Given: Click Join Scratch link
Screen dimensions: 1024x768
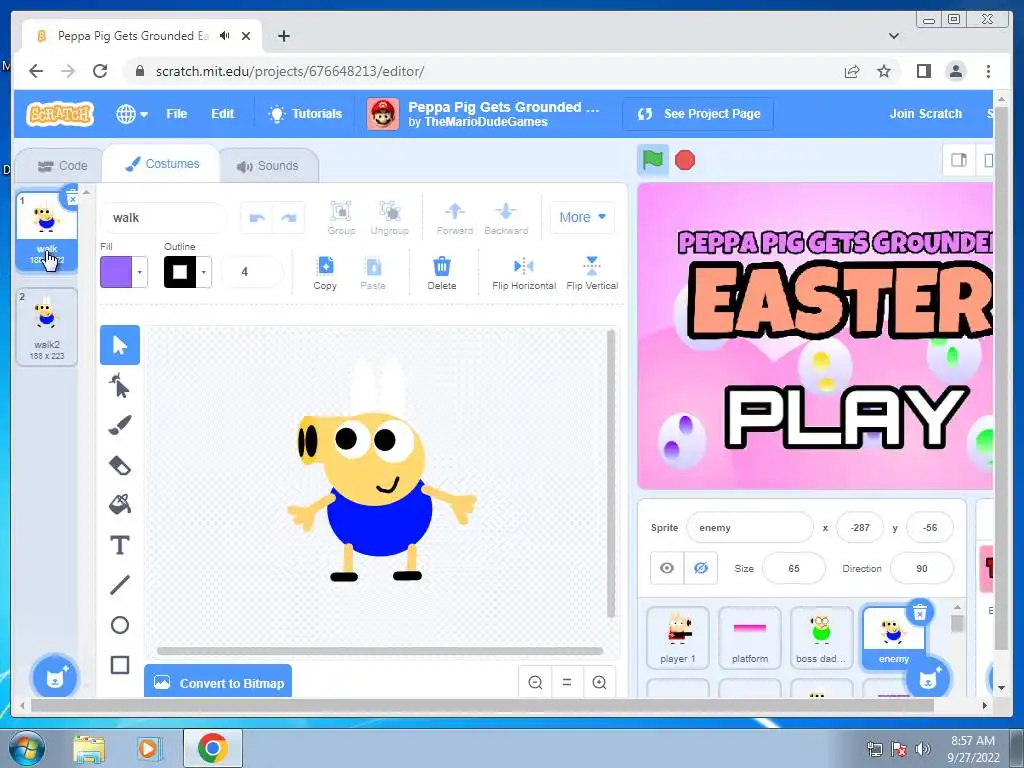Looking at the screenshot, I should tap(925, 114).
